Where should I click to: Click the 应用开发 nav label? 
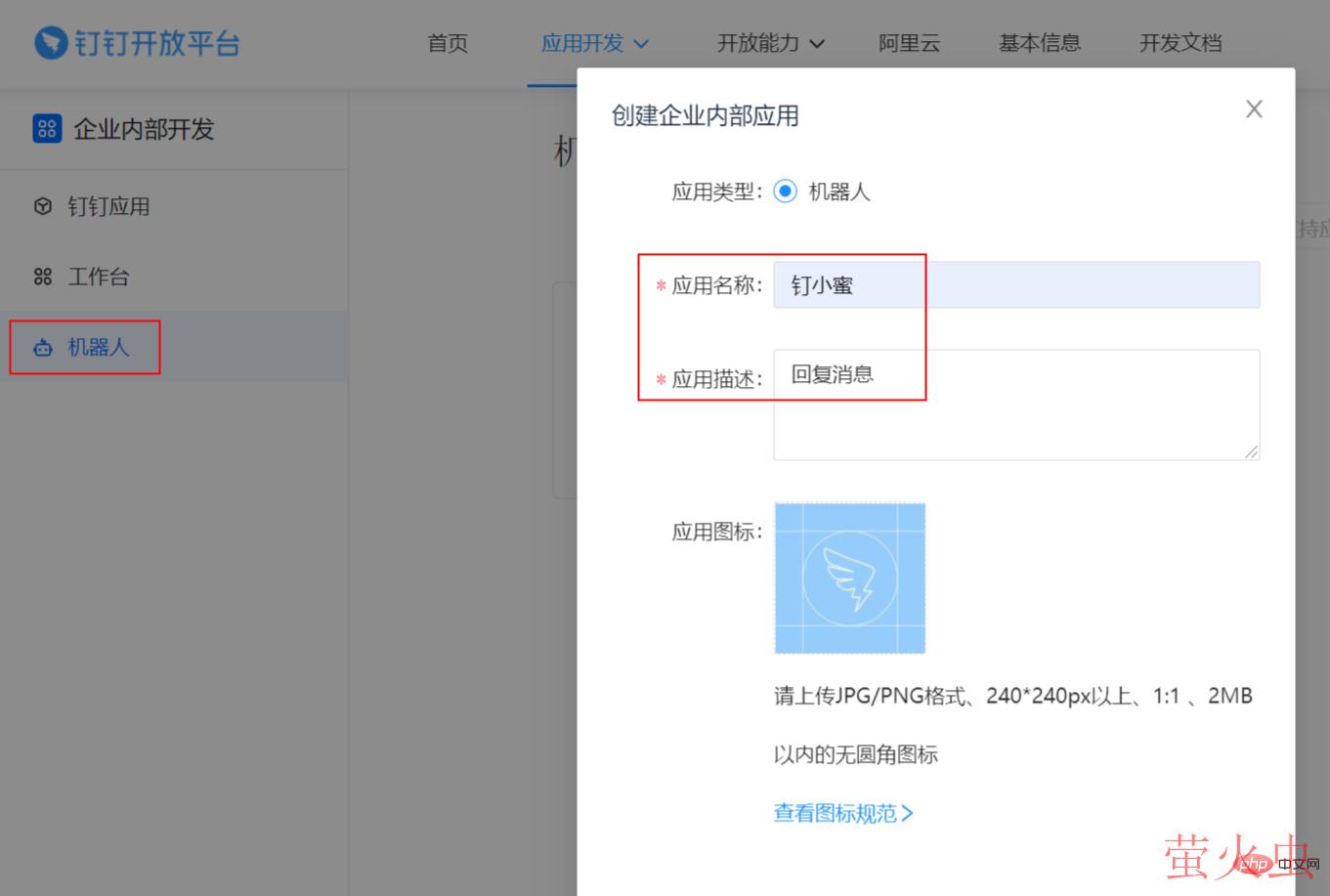click(x=582, y=43)
